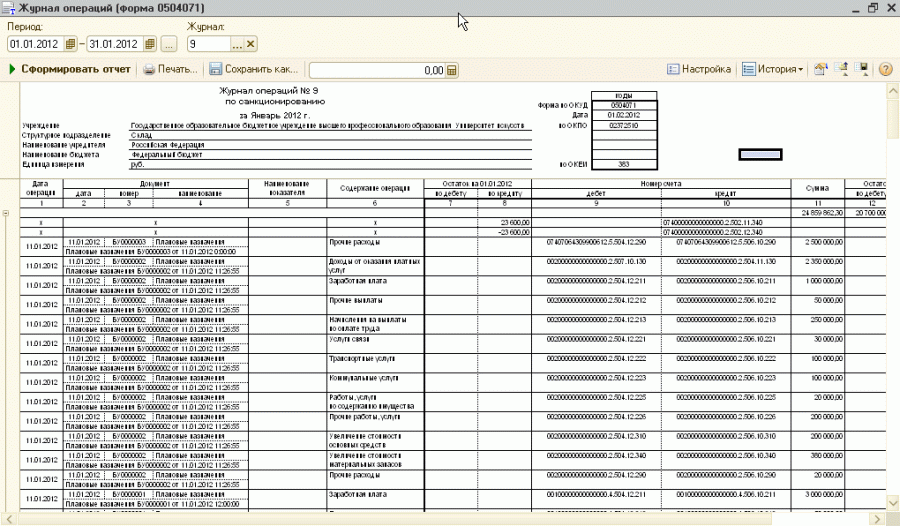Screen dimensions: 900x526
Task: Click the cell Коммунальные услуги
Action: [x=375, y=382]
